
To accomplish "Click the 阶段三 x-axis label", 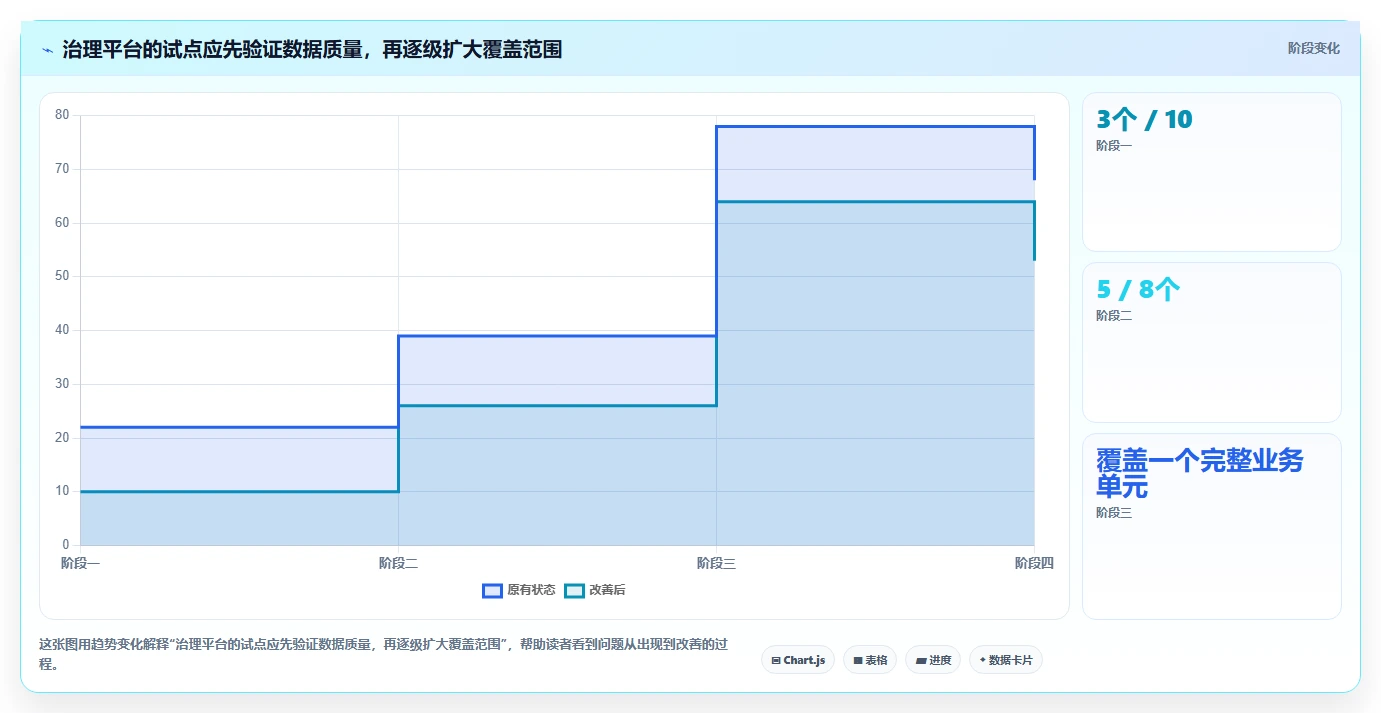I will pyautogui.click(x=716, y=563).
